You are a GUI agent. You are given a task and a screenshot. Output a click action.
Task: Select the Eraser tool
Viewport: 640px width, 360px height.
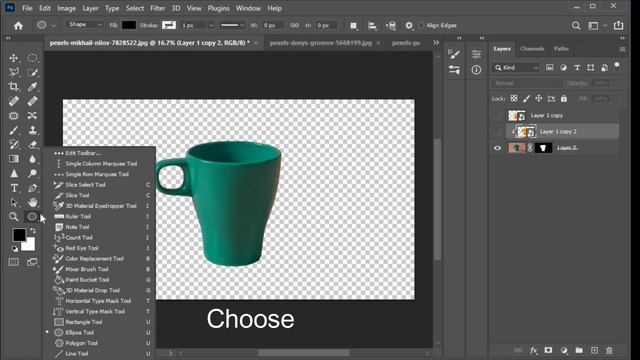(x=32, y=144)
